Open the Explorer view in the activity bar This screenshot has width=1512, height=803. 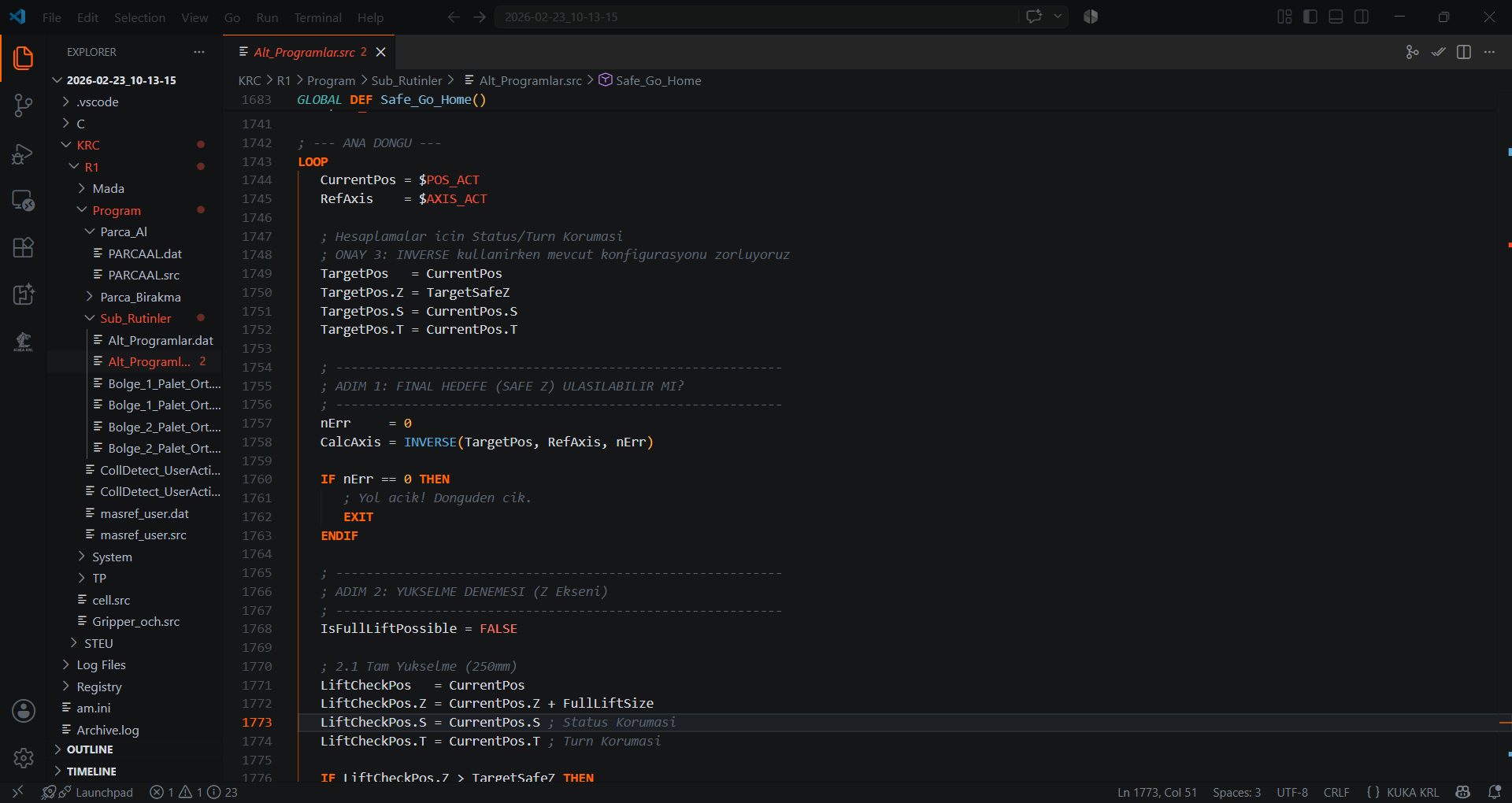point(24,57)
